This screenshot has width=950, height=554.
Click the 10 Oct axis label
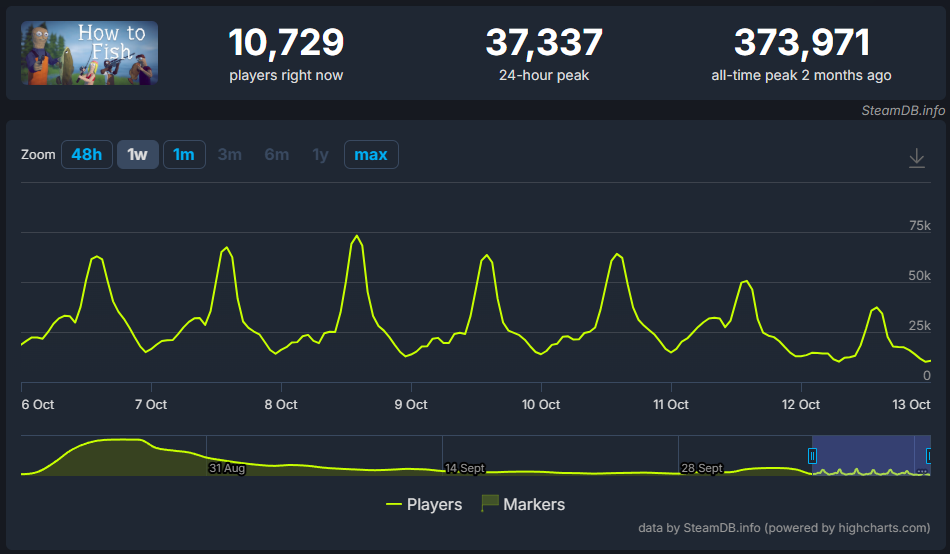541,404
